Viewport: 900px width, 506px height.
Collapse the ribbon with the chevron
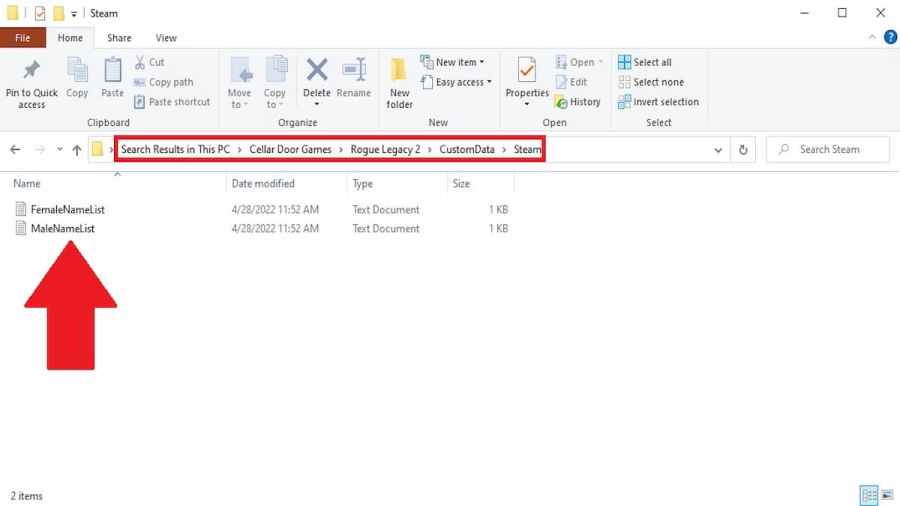(872, 37)
